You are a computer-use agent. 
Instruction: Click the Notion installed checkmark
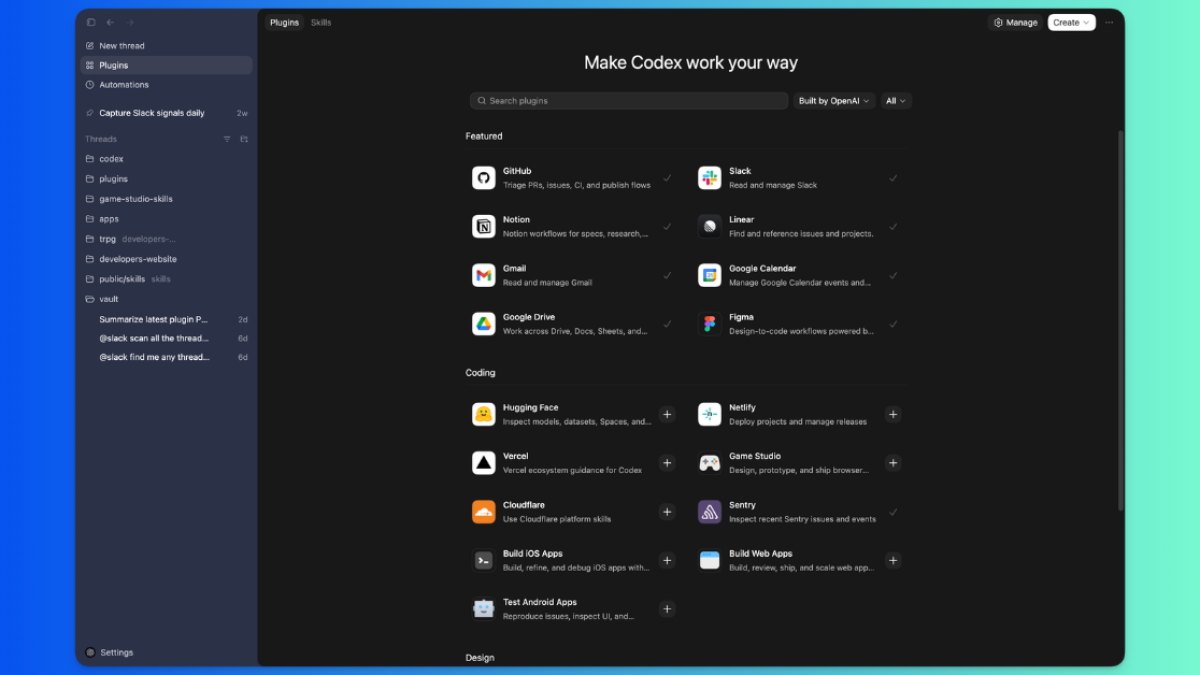tap(667, 226)
